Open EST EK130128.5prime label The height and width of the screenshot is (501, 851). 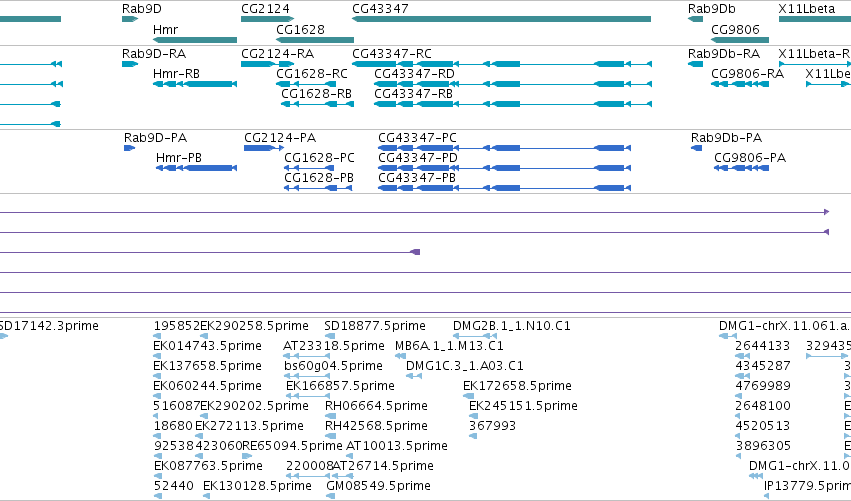[257, 486]
